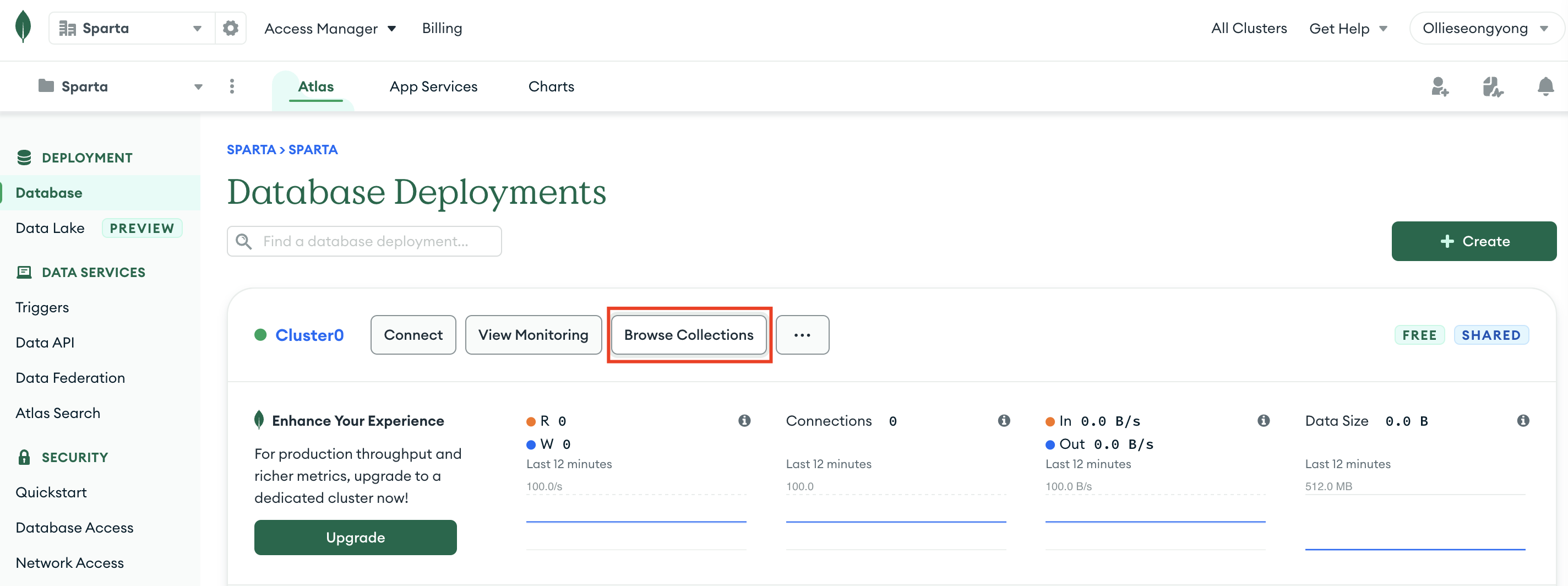Click the info icon for R/W operations
1568x586 pixels.
744,420
